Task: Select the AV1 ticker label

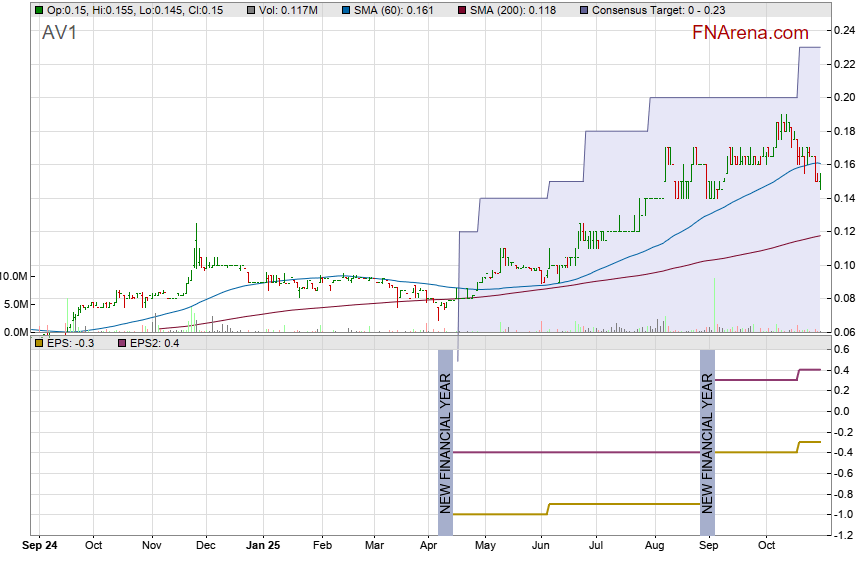Action: (x=59, y=32)
